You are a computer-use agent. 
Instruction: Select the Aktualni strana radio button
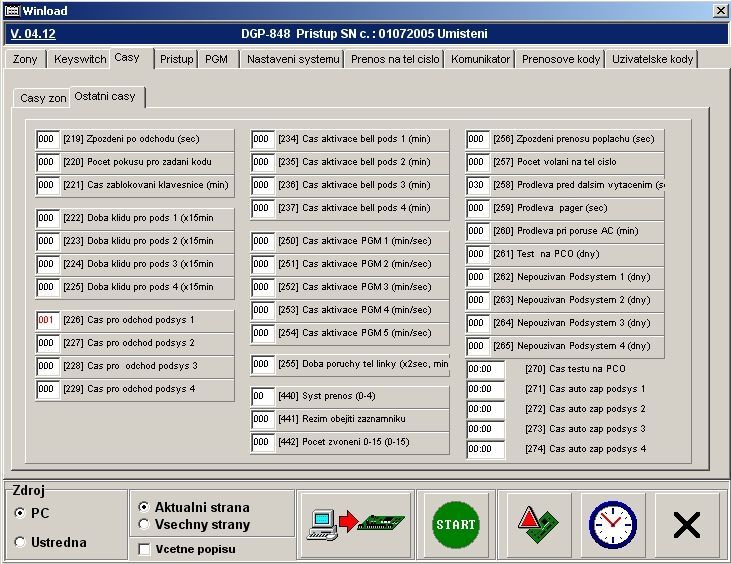point(144,508)
